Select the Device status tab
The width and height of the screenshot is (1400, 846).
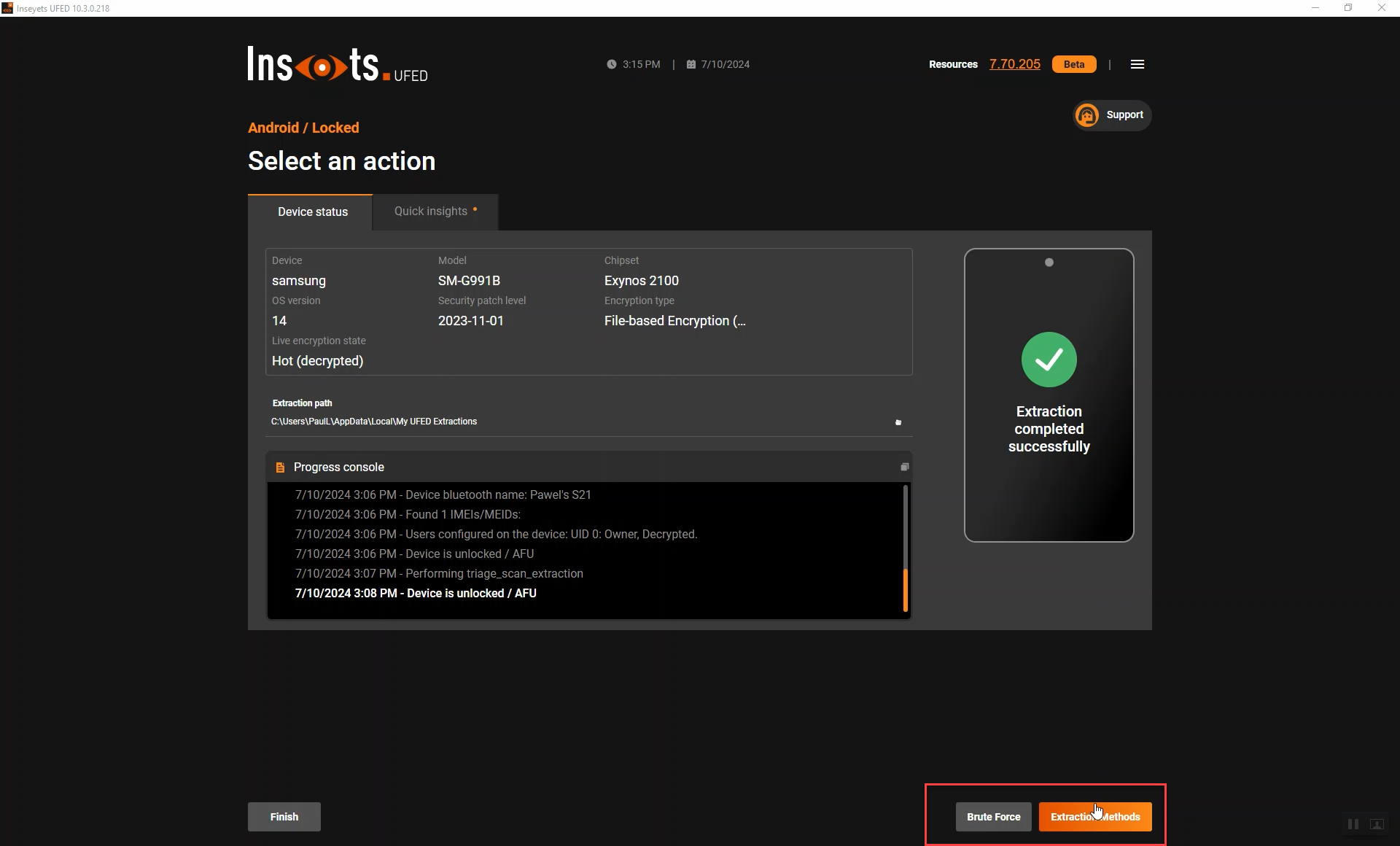[x=312, y=211]
